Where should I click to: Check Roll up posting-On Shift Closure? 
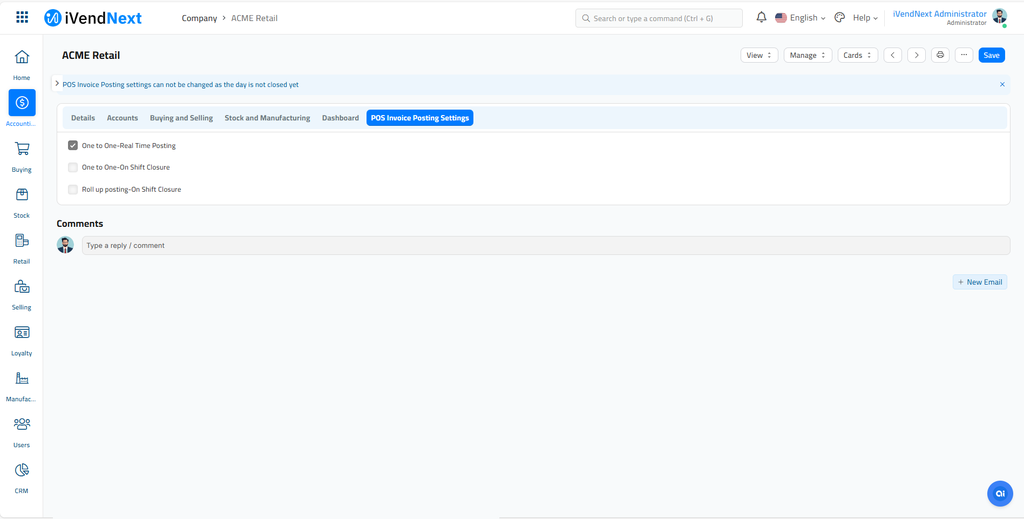click(73, 190)
